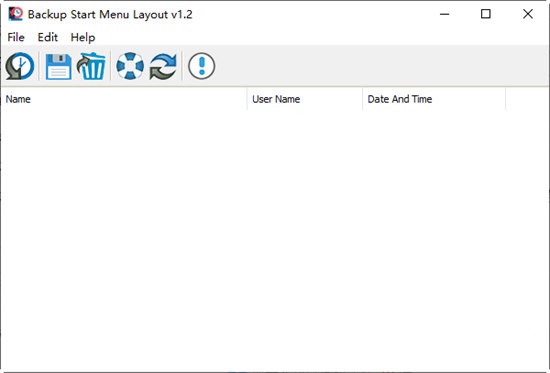The height and width of the screenshot is (373, 550).
Task: Open the Edit menu
Action: (x=48, y=37)
